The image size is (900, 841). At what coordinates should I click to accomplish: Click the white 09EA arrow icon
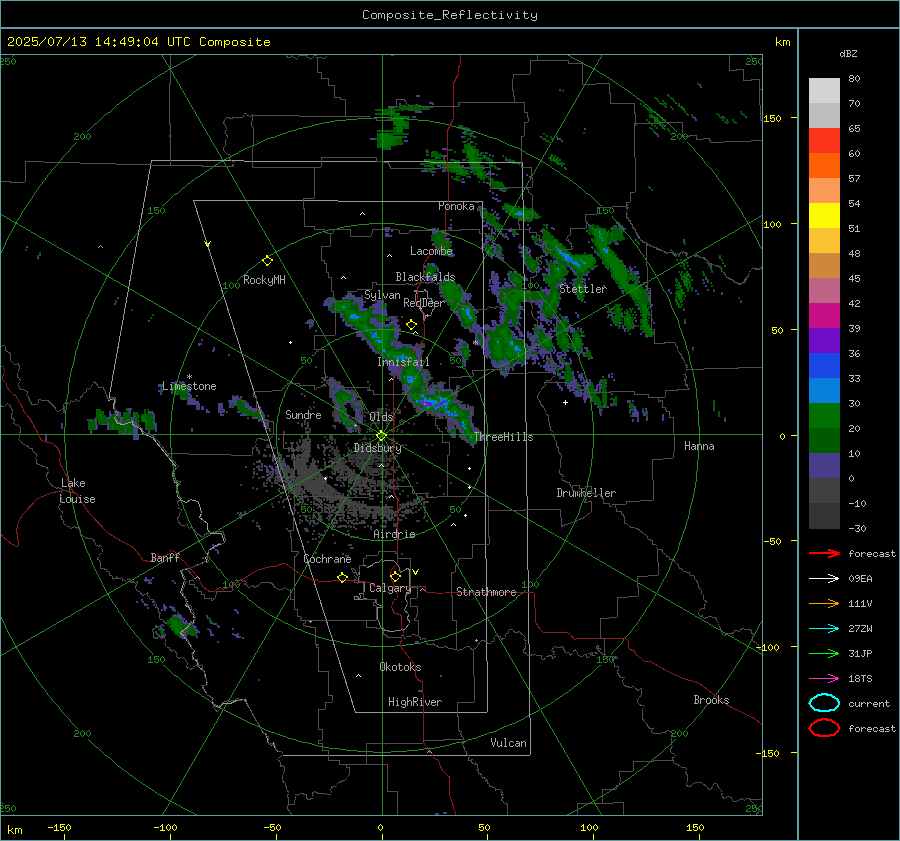click(x=824, y=579)
